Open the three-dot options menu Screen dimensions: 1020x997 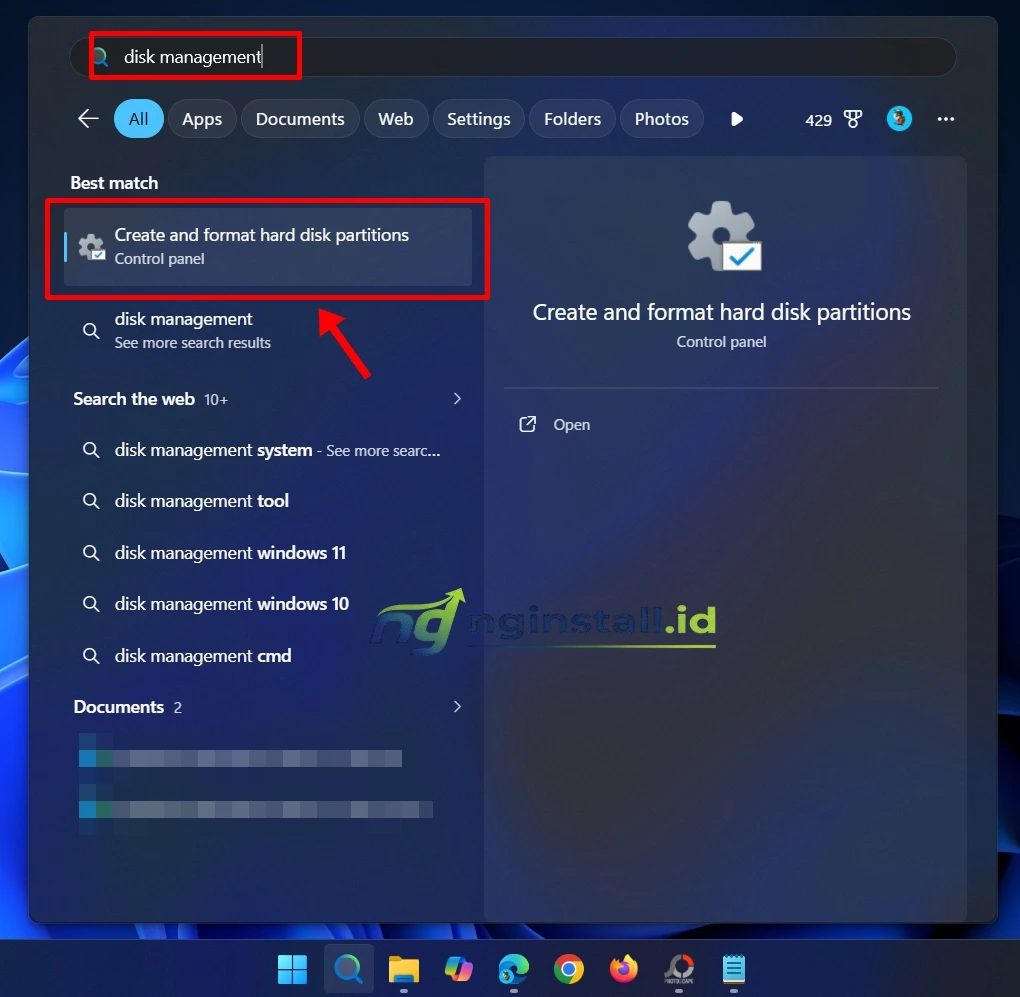tap(945, 118)
